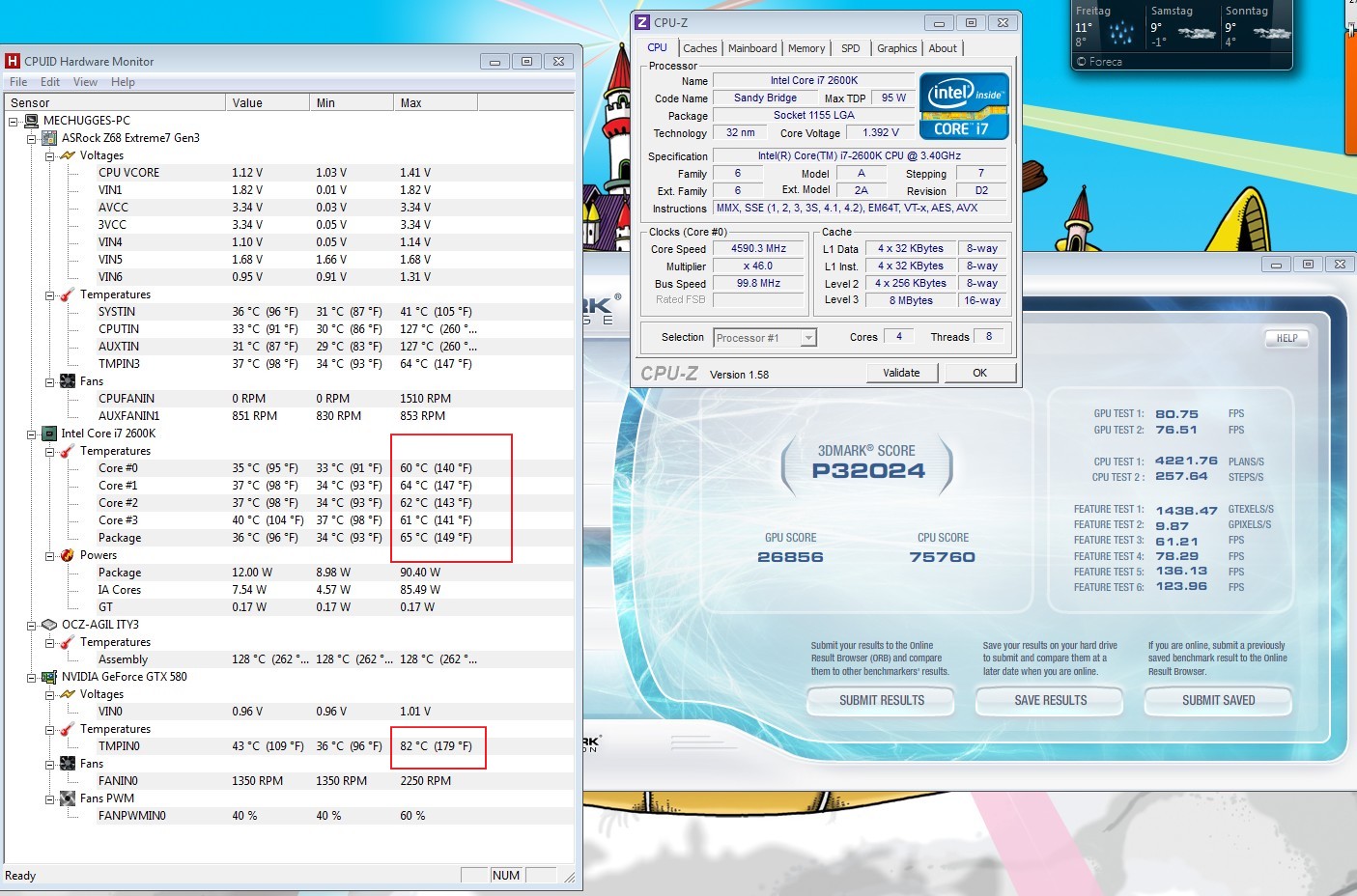This screenshot has height=896, width=1357.
Task: Select the CPU VCORE row
Action: coord(290,173)
